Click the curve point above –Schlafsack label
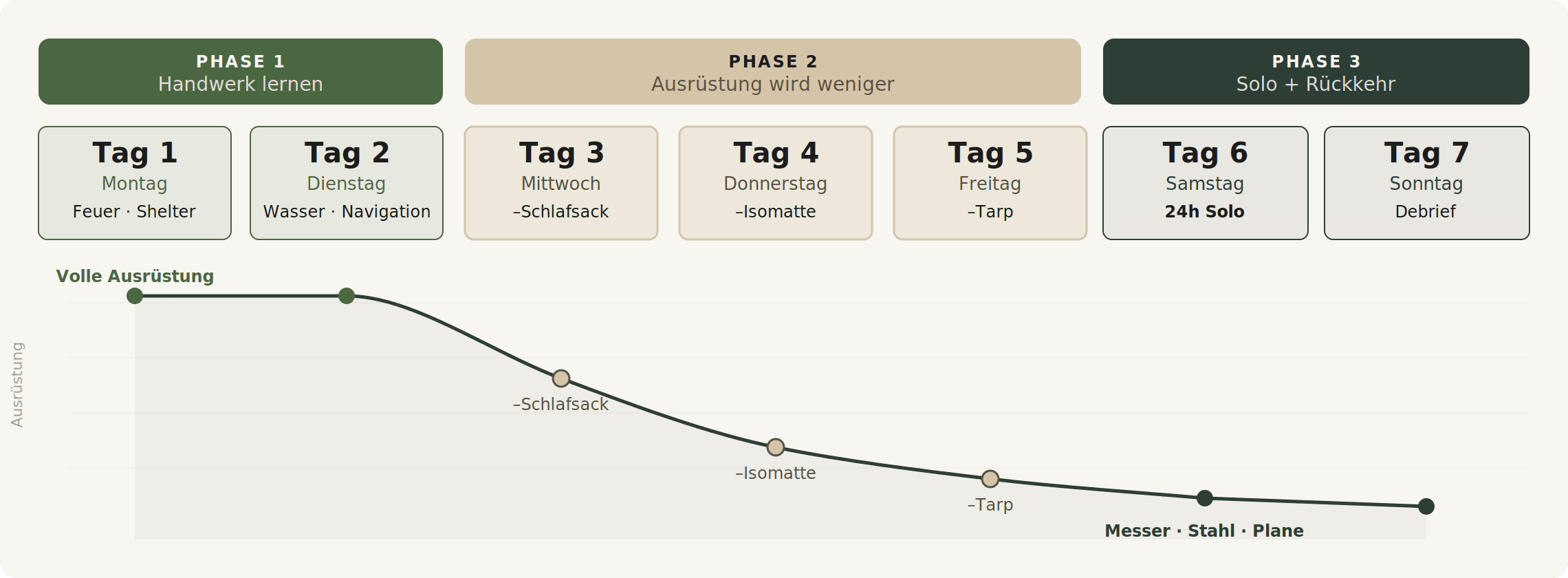Image resolution: width=1568 pixels, height=578 pixels. (561, 378)
